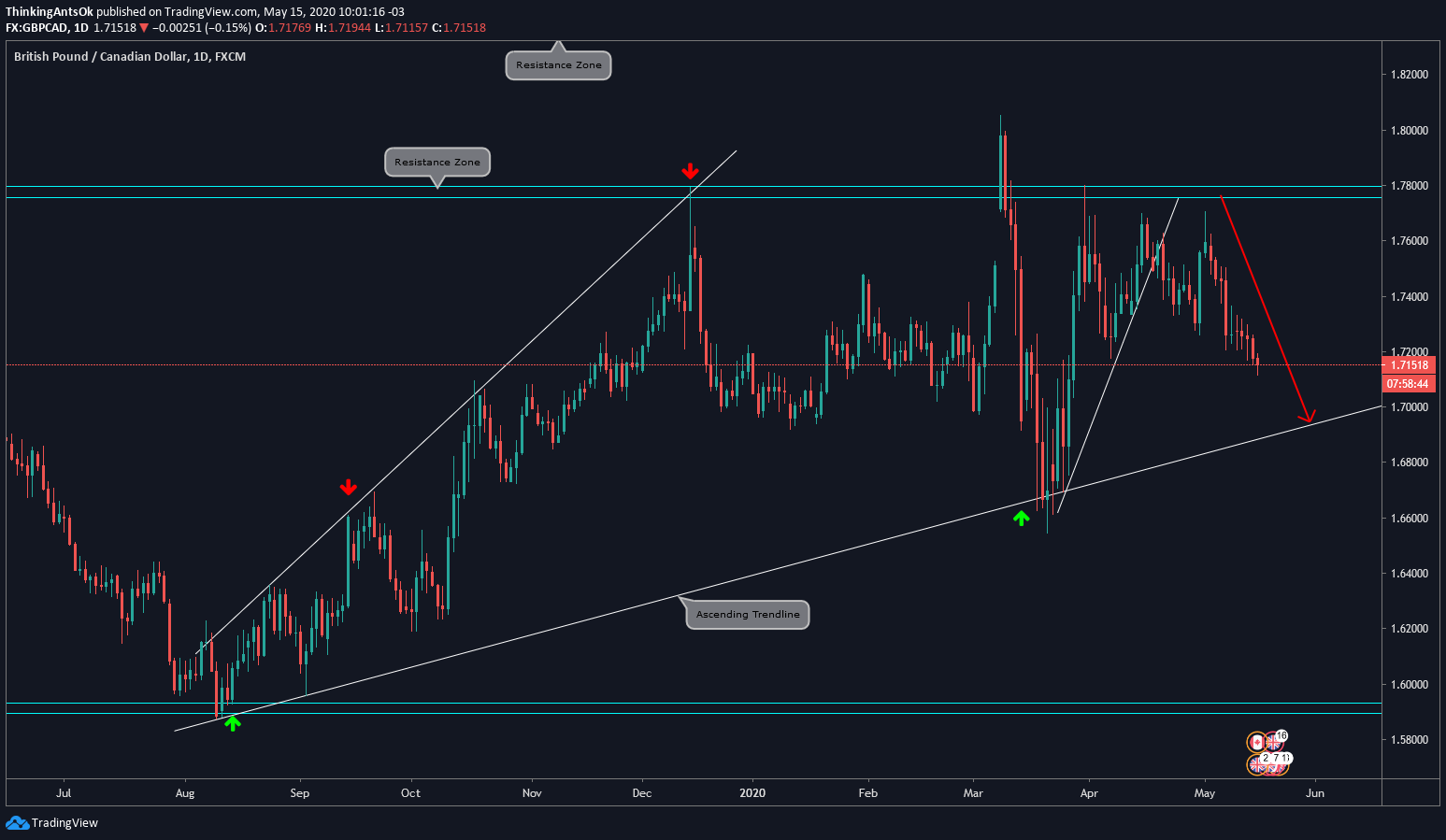The height and width of the screenshot is (840, 1446).
Task: Click the 1.62000 price axis label
Action: click(x=1409, y=629)
